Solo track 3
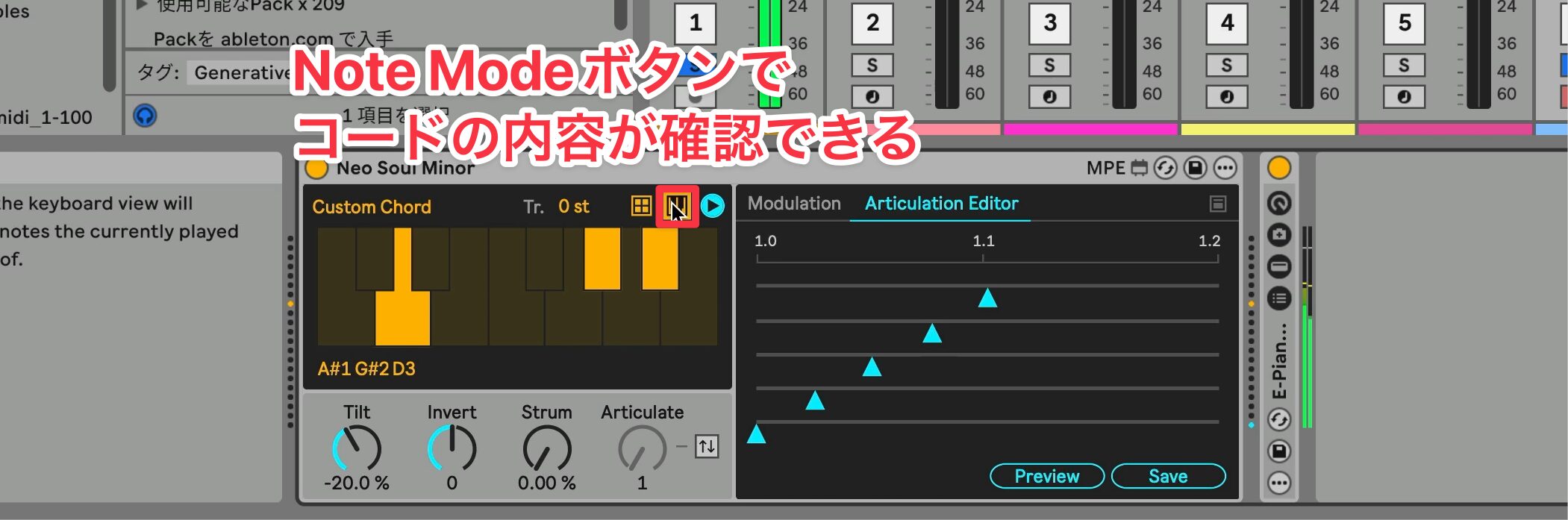 [x=1049, y=66]
